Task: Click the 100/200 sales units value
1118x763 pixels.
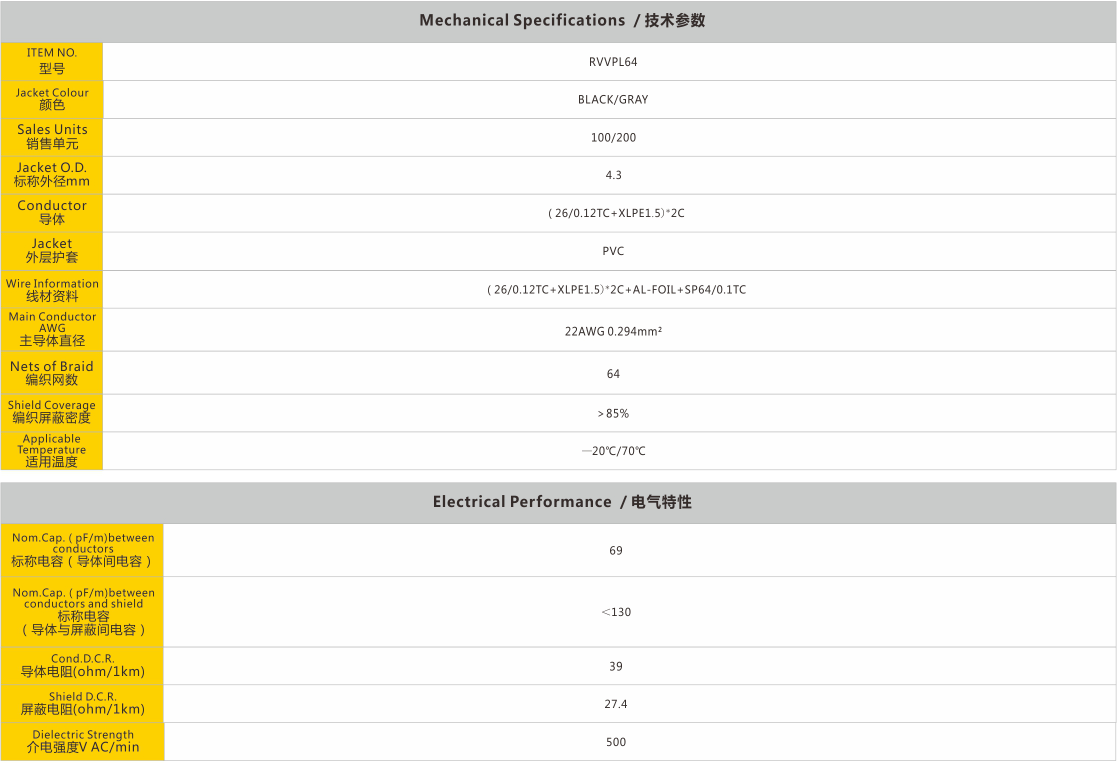Action: point(613,138)
